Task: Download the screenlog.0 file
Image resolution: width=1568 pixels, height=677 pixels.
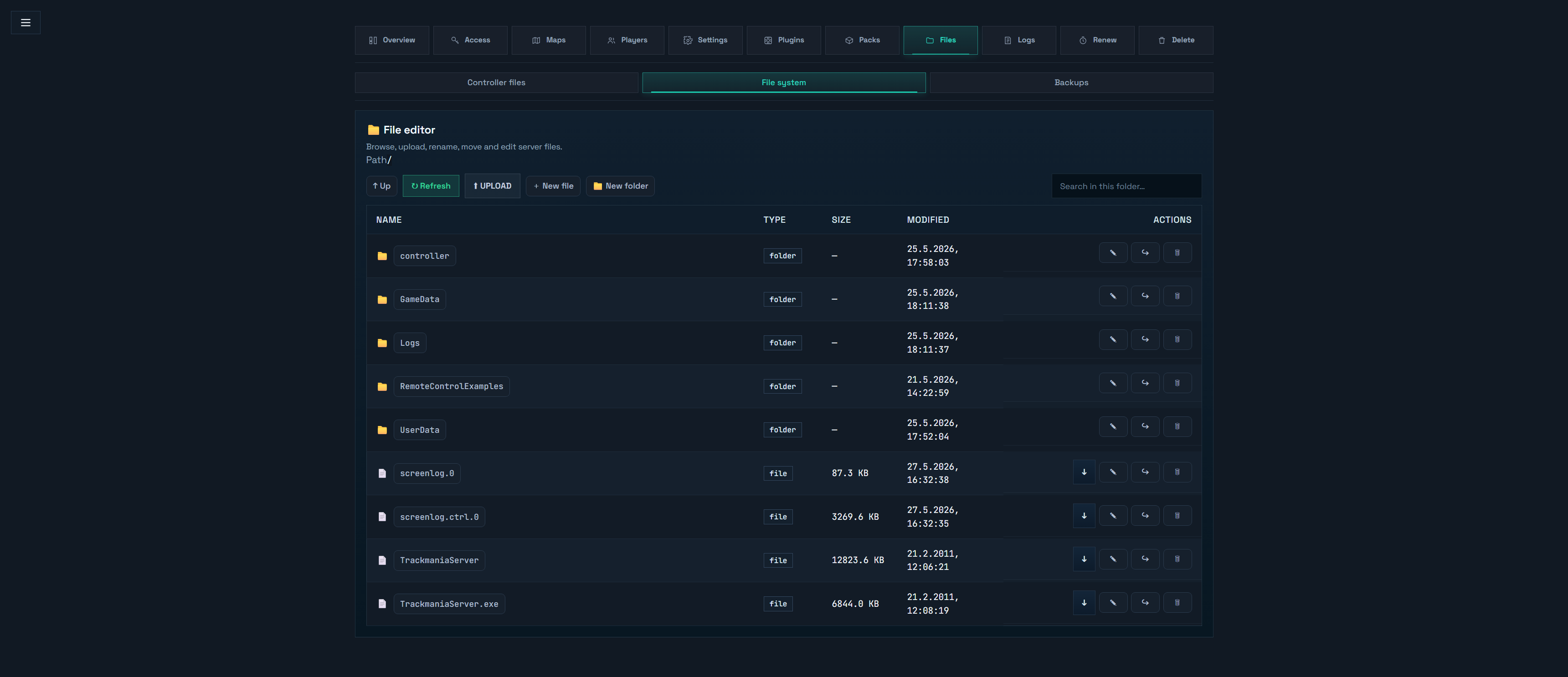Action: point(1084,472)
